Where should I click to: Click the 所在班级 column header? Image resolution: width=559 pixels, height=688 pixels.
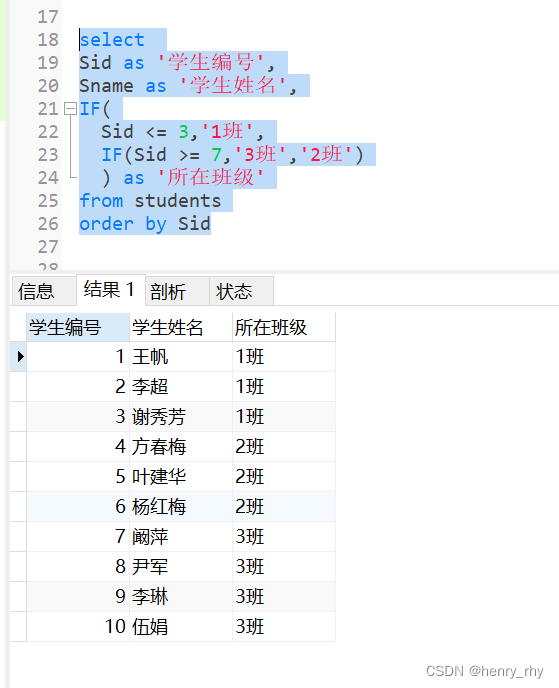[x=284, y=327]
